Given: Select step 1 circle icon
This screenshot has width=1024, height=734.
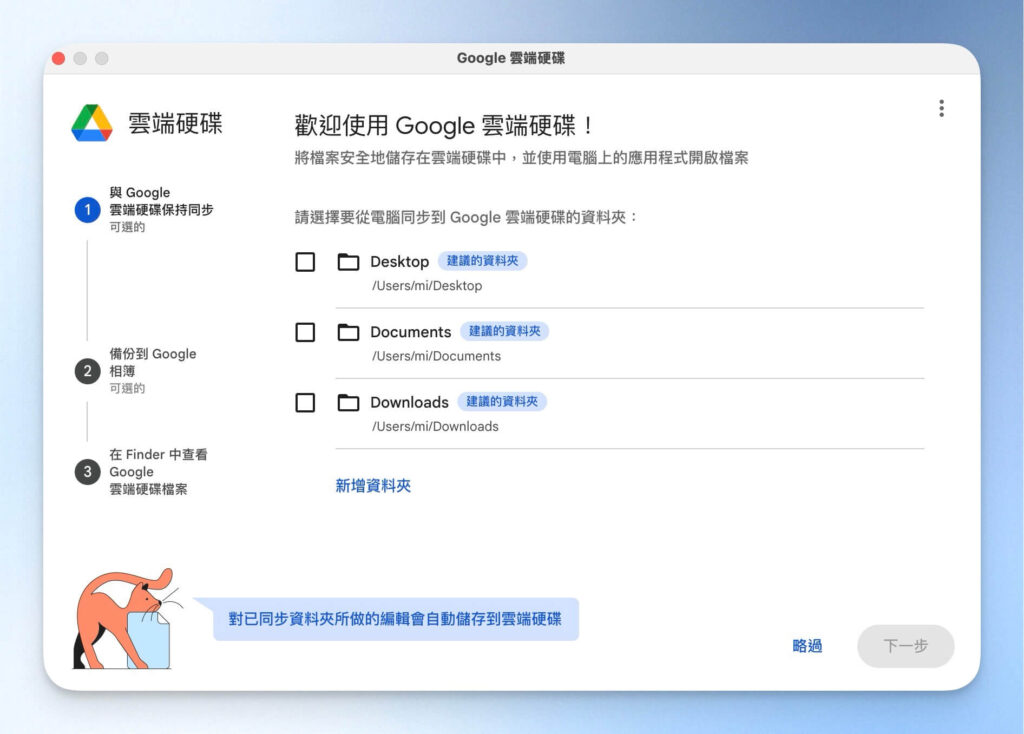Looking at the screenshot, I should 88,210.
